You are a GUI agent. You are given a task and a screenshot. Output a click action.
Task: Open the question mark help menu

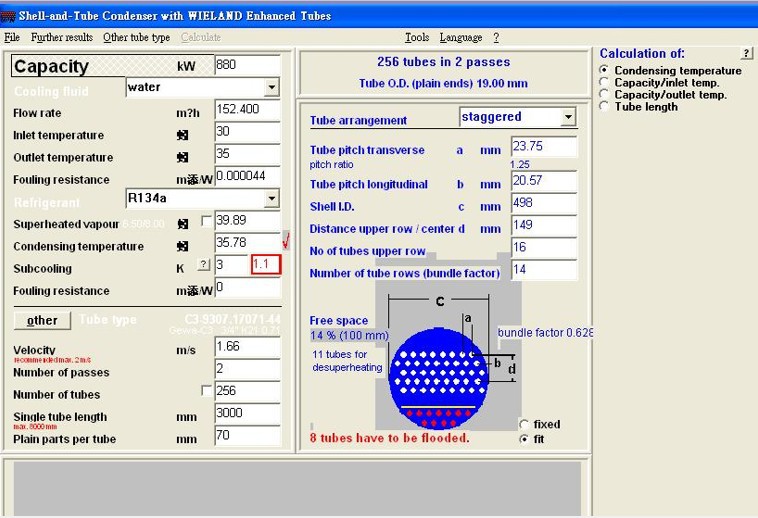tap(496, 38)
